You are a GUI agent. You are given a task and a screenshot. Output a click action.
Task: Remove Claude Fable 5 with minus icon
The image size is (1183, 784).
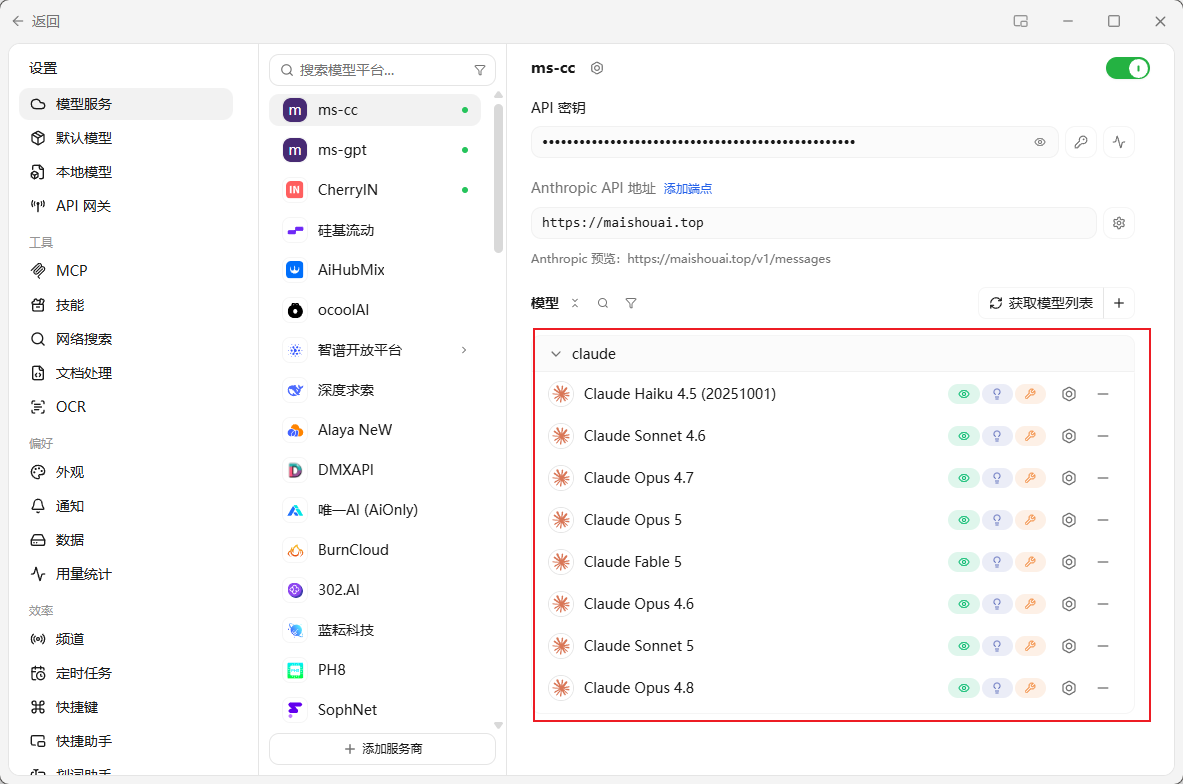click(x=1103, y=562)
